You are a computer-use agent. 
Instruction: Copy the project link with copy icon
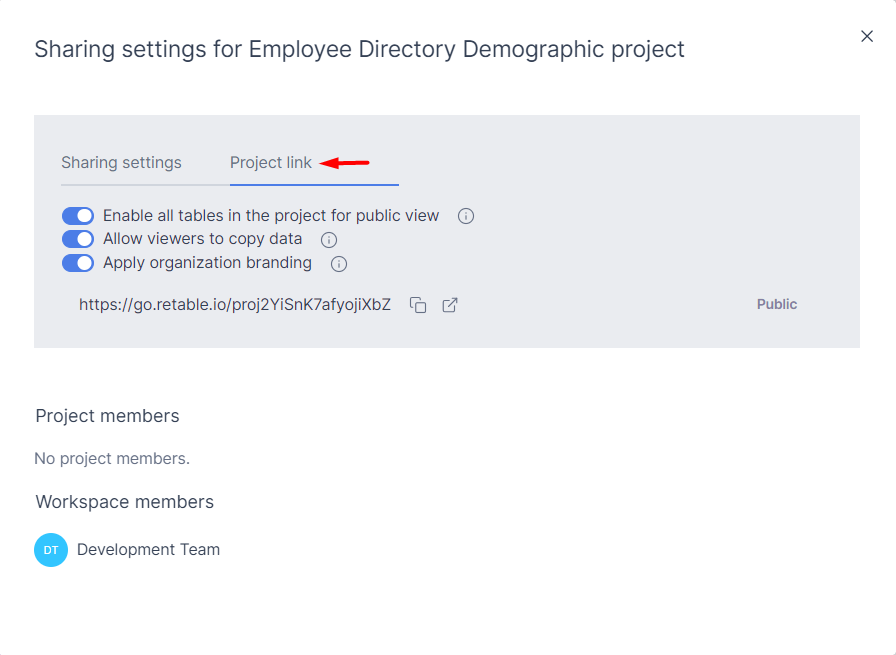tap(418, 305)
